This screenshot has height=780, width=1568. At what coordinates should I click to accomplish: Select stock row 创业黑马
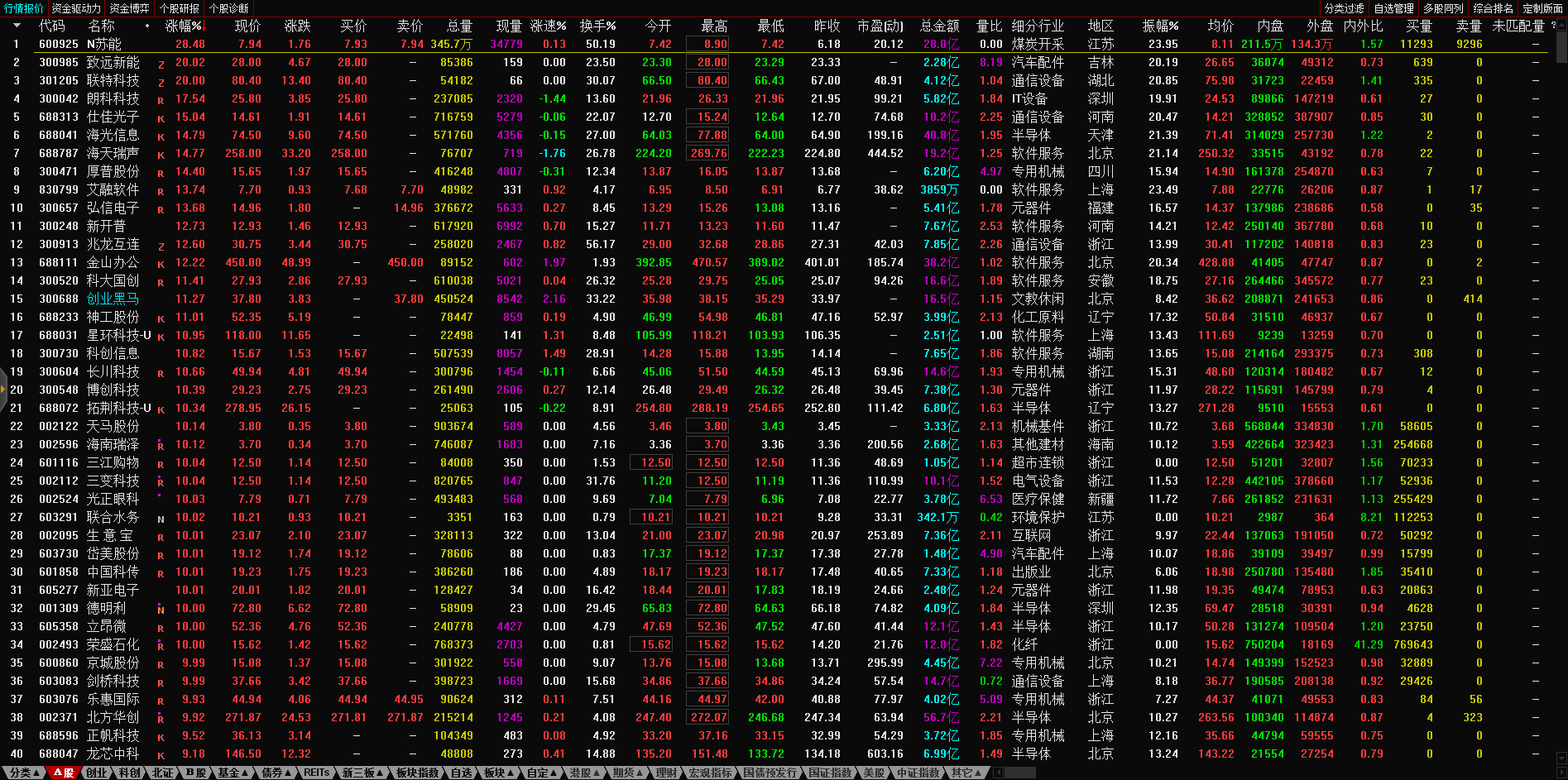113,299
